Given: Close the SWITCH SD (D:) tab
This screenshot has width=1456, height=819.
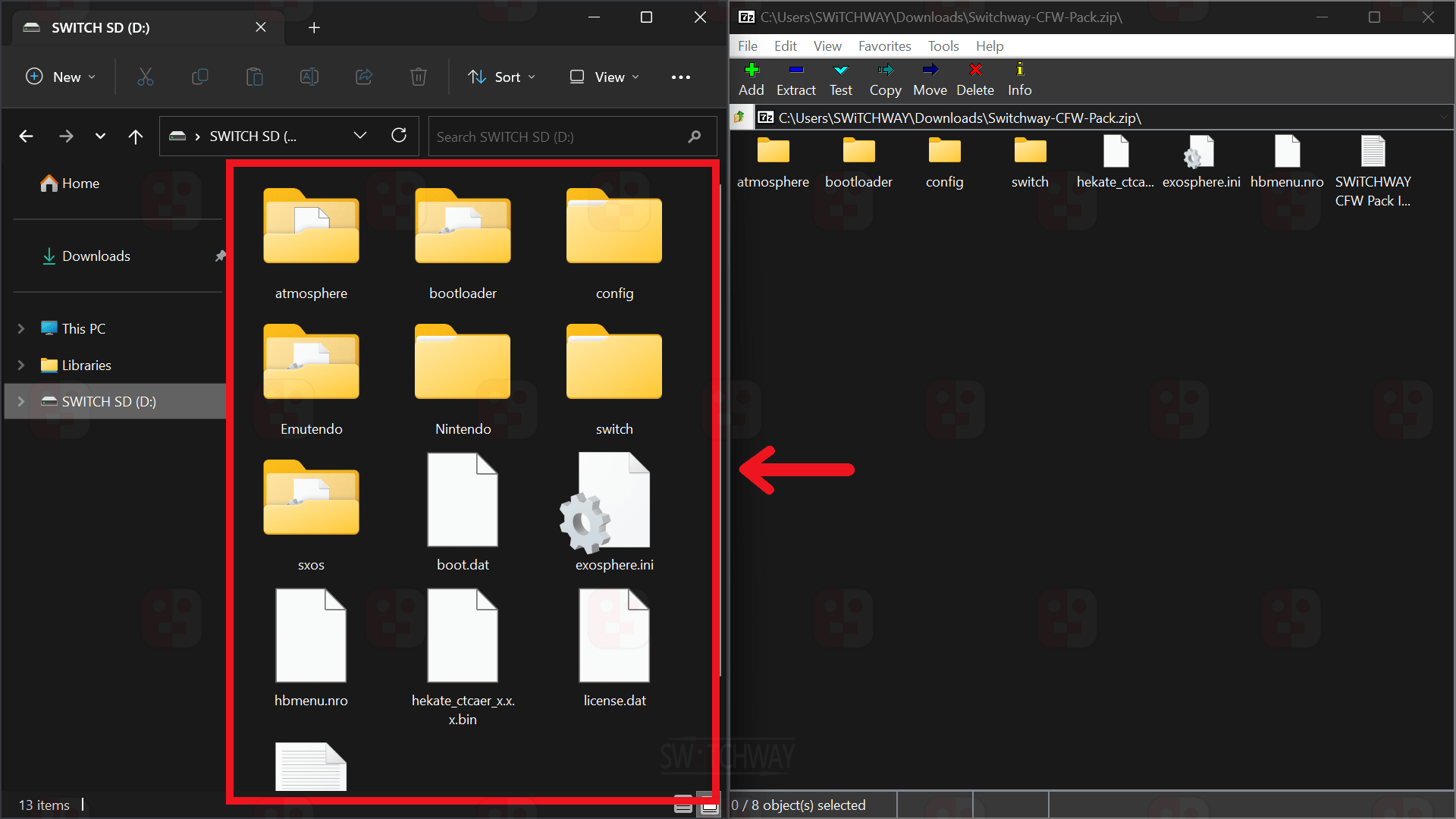Looking at the screenshot, I should tap(261, 27).
